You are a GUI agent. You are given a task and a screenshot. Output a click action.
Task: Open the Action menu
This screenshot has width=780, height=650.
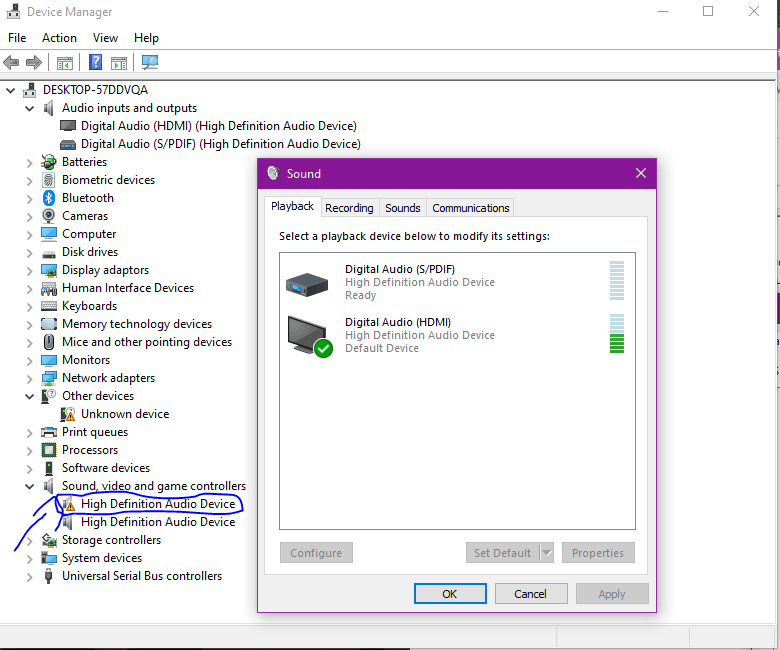pyautogui.click(x=59, y=38)
